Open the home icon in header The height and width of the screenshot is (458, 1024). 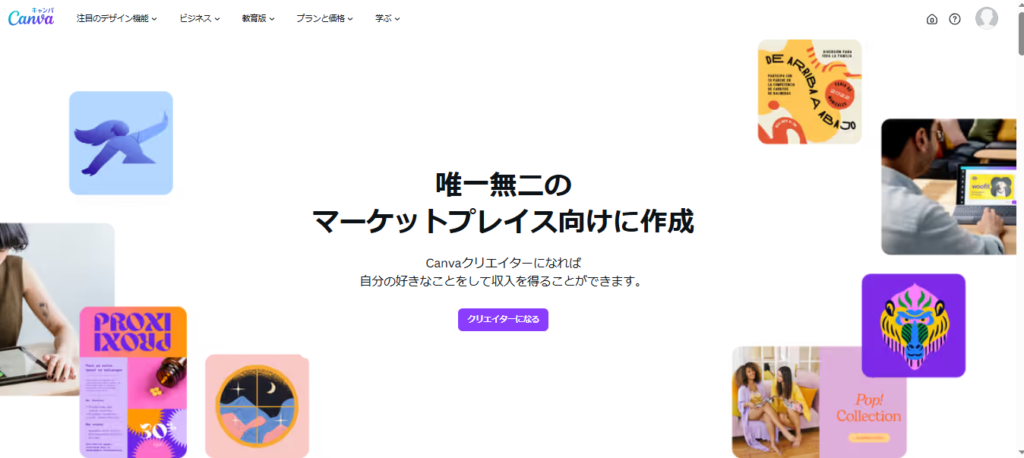tap(932, 19)
